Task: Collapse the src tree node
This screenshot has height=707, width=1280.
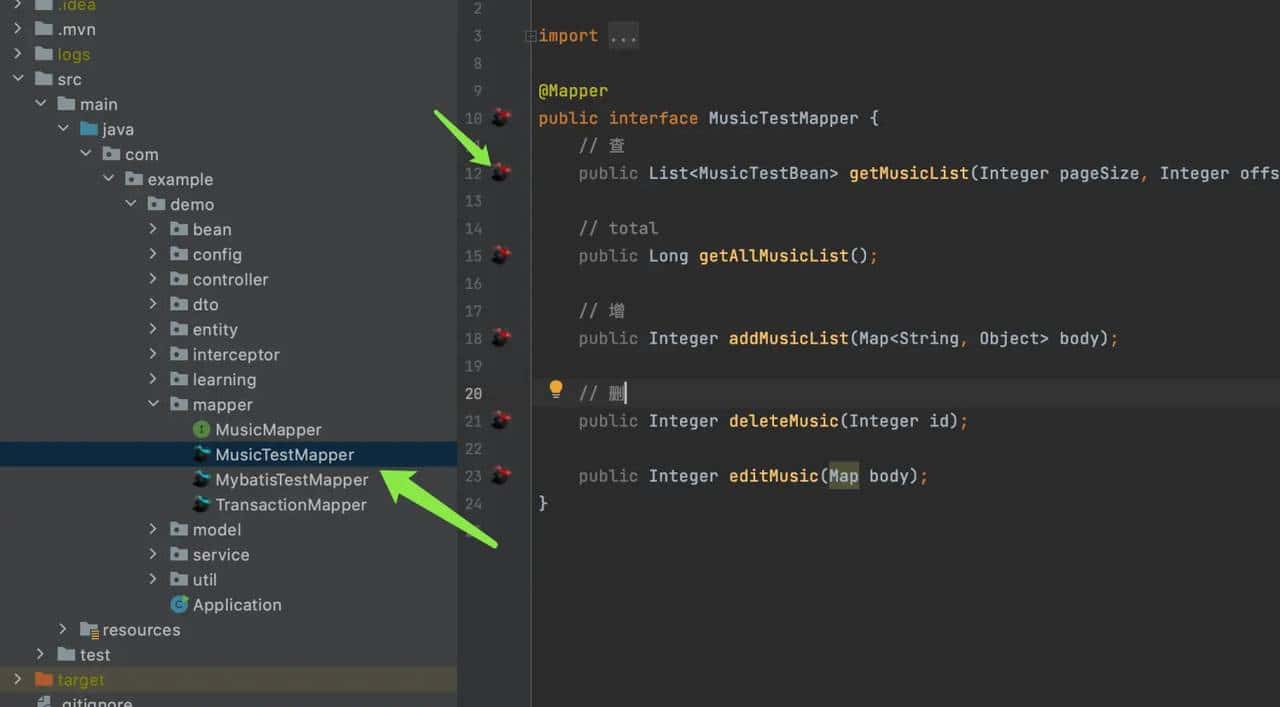Action: pos(18,78)
